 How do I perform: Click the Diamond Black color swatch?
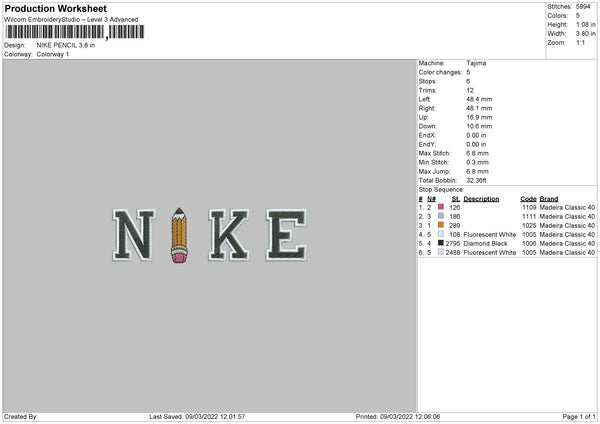pos(440,243)
